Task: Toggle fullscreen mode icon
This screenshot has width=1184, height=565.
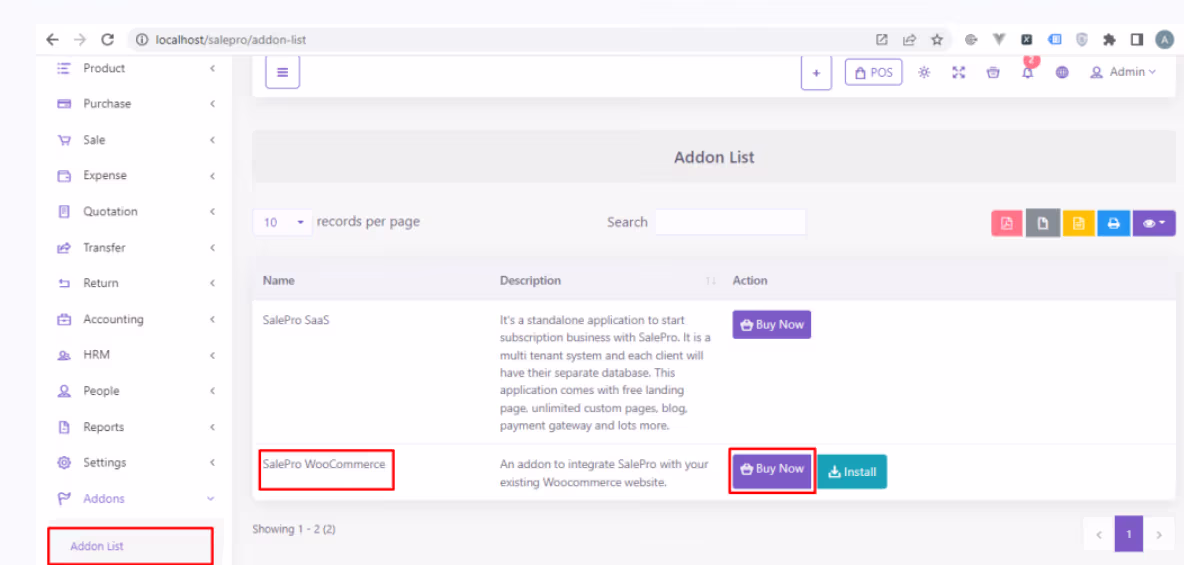Action: coord(959,73)
